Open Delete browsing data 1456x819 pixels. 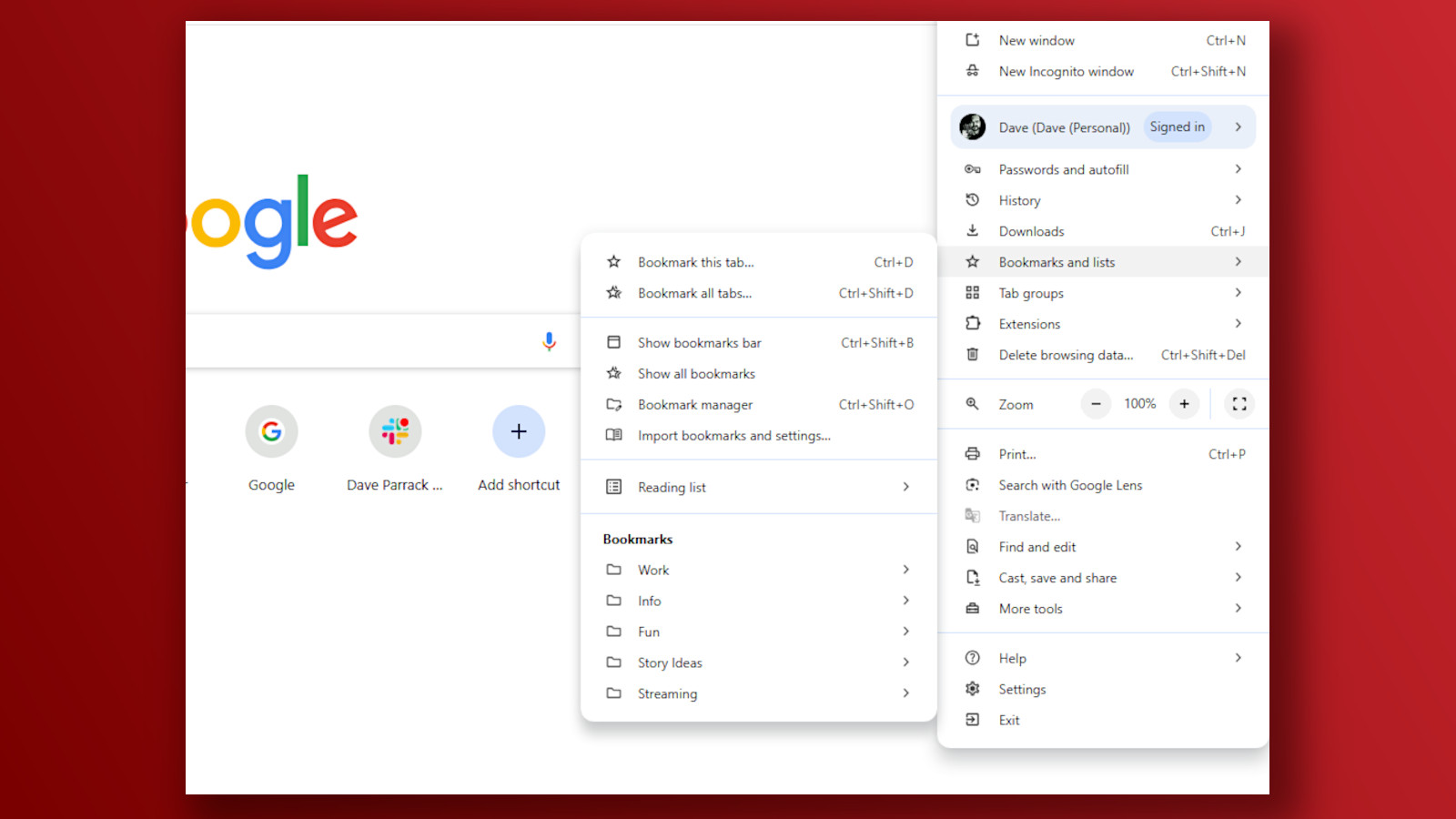(1067, 355)
